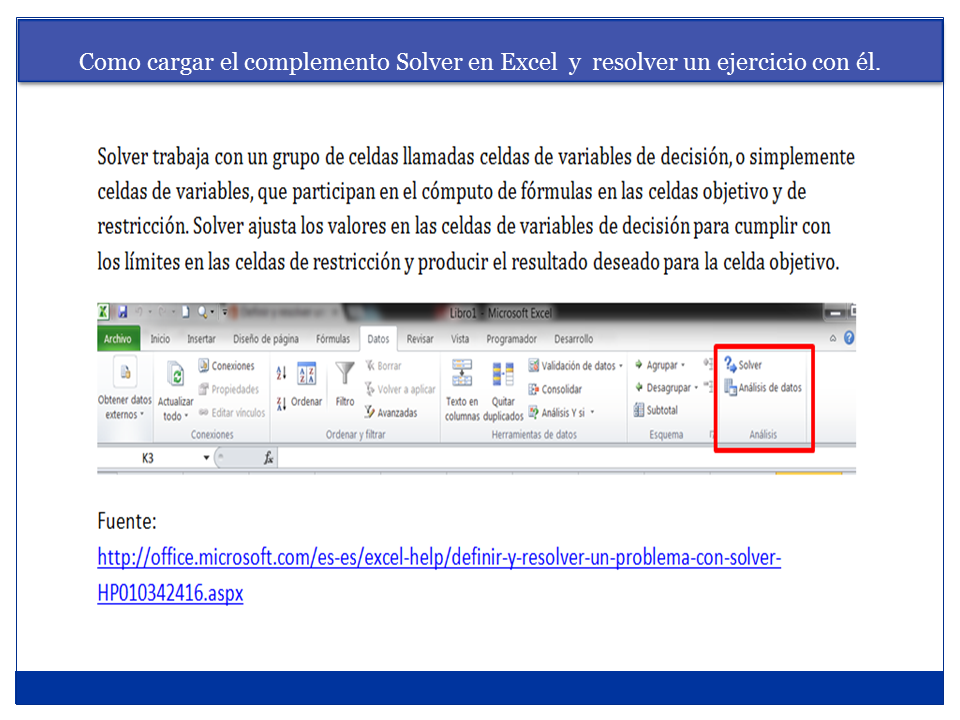Launch the Solver add-in

pos(743,365)
